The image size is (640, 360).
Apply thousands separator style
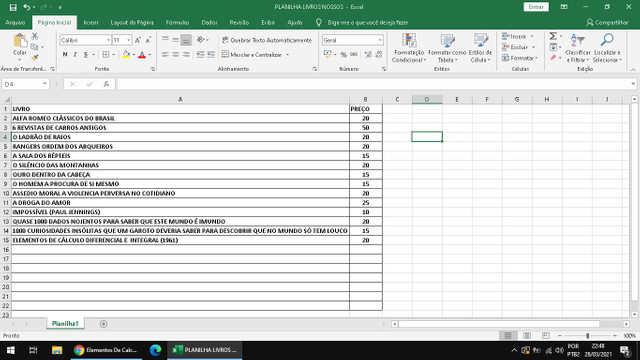tap(353, 54)
